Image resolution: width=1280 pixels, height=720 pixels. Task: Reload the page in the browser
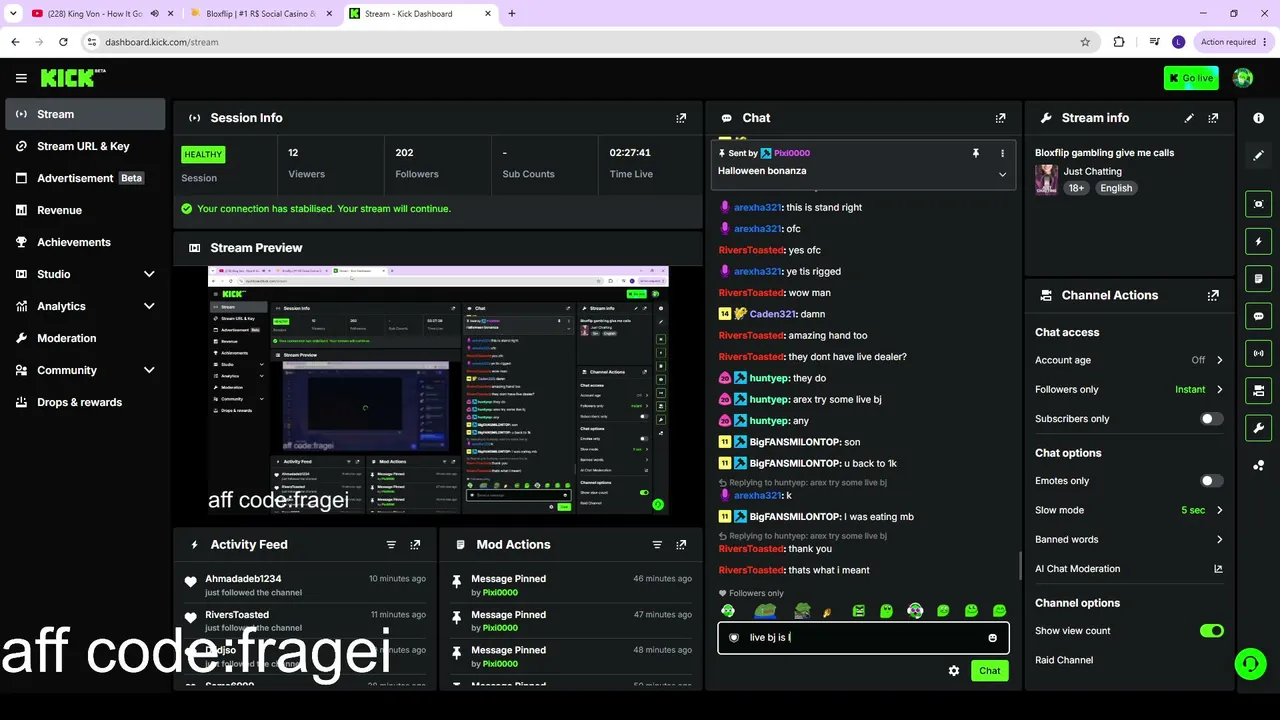[x=63, y=42]
